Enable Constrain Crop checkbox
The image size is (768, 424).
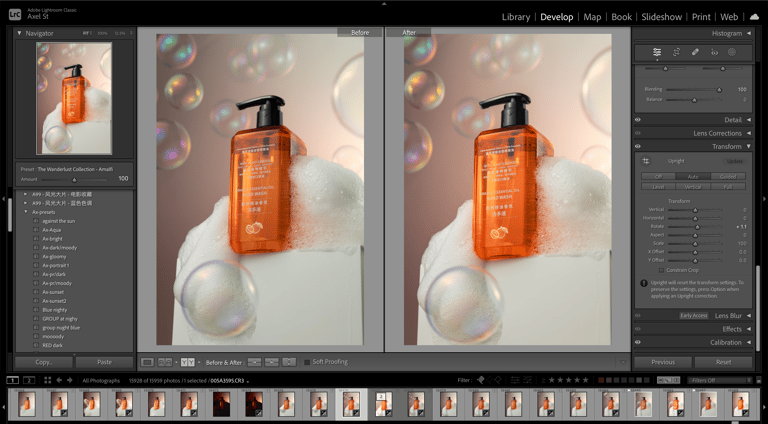[661, 270]
